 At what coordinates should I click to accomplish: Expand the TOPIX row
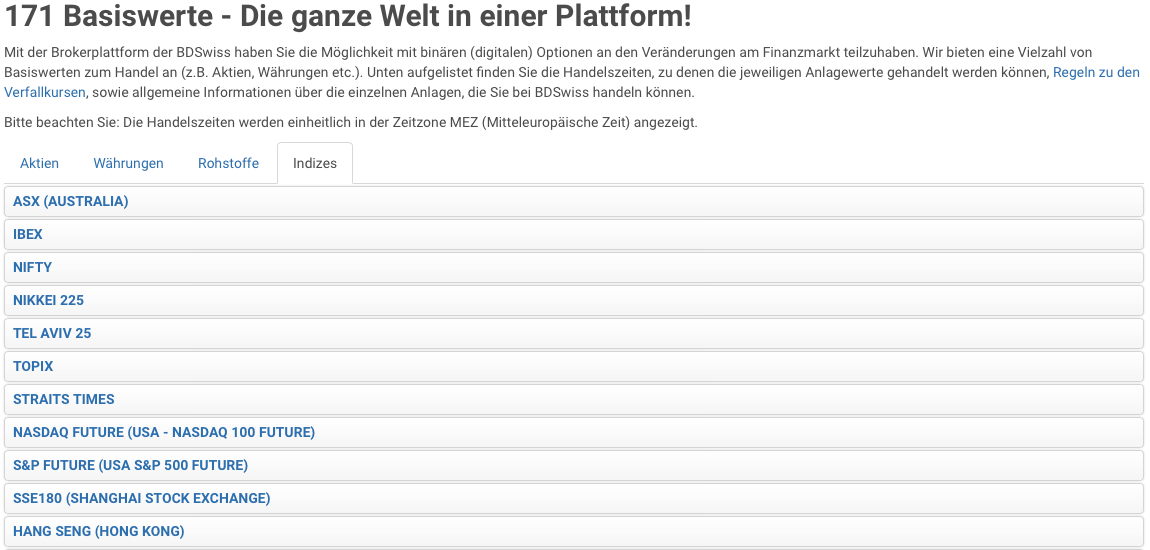tap(574, 367)
